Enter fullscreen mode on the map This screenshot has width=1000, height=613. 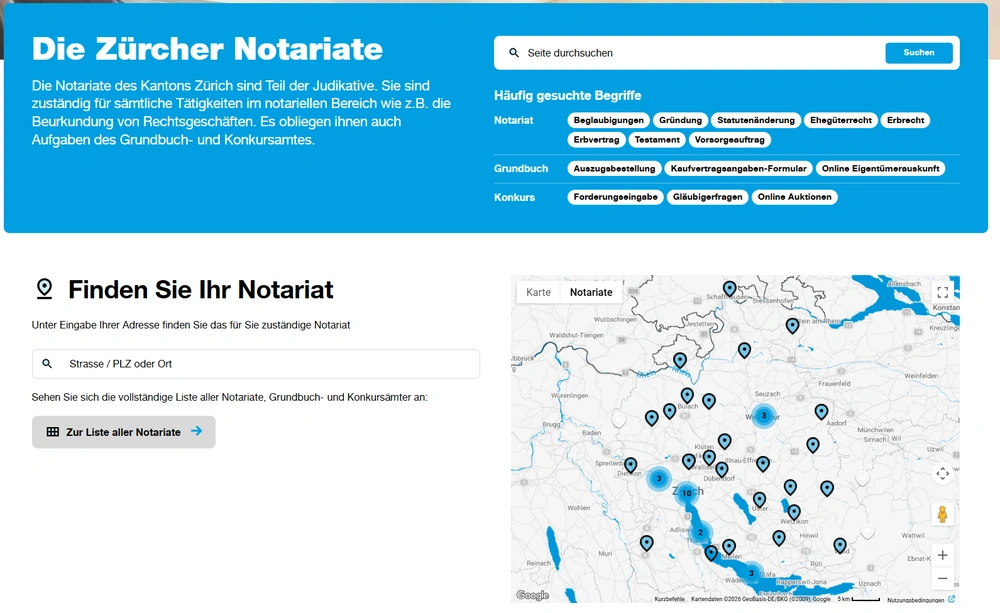[942, 292]
